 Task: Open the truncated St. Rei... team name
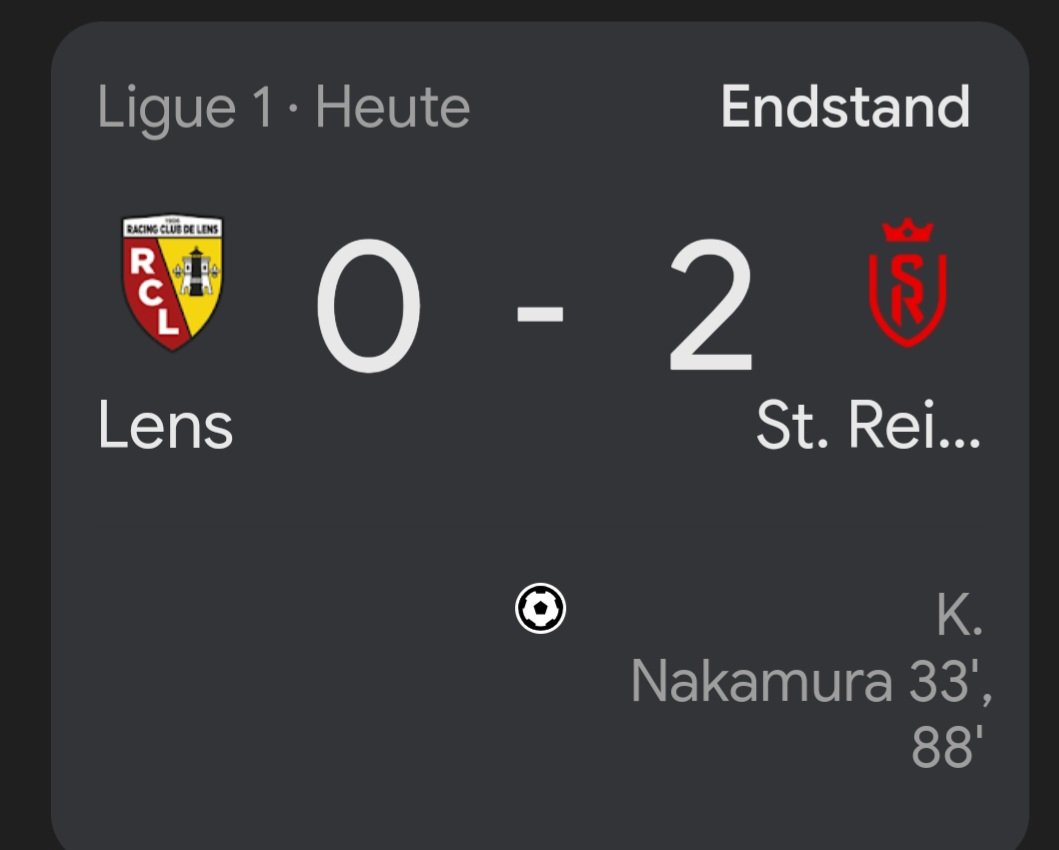tap(868, 425)
